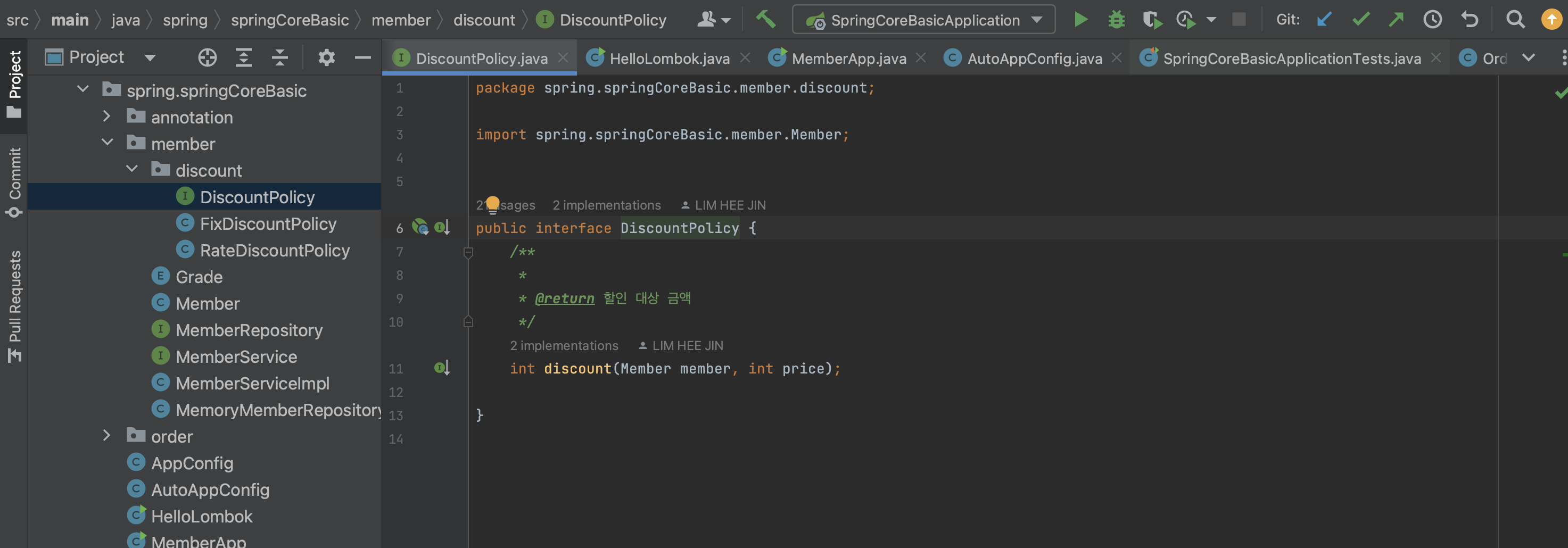Run SpringCoreBasicApplication with the green play button
This screenshot has height=548, width=1568.
[1080, 20]
